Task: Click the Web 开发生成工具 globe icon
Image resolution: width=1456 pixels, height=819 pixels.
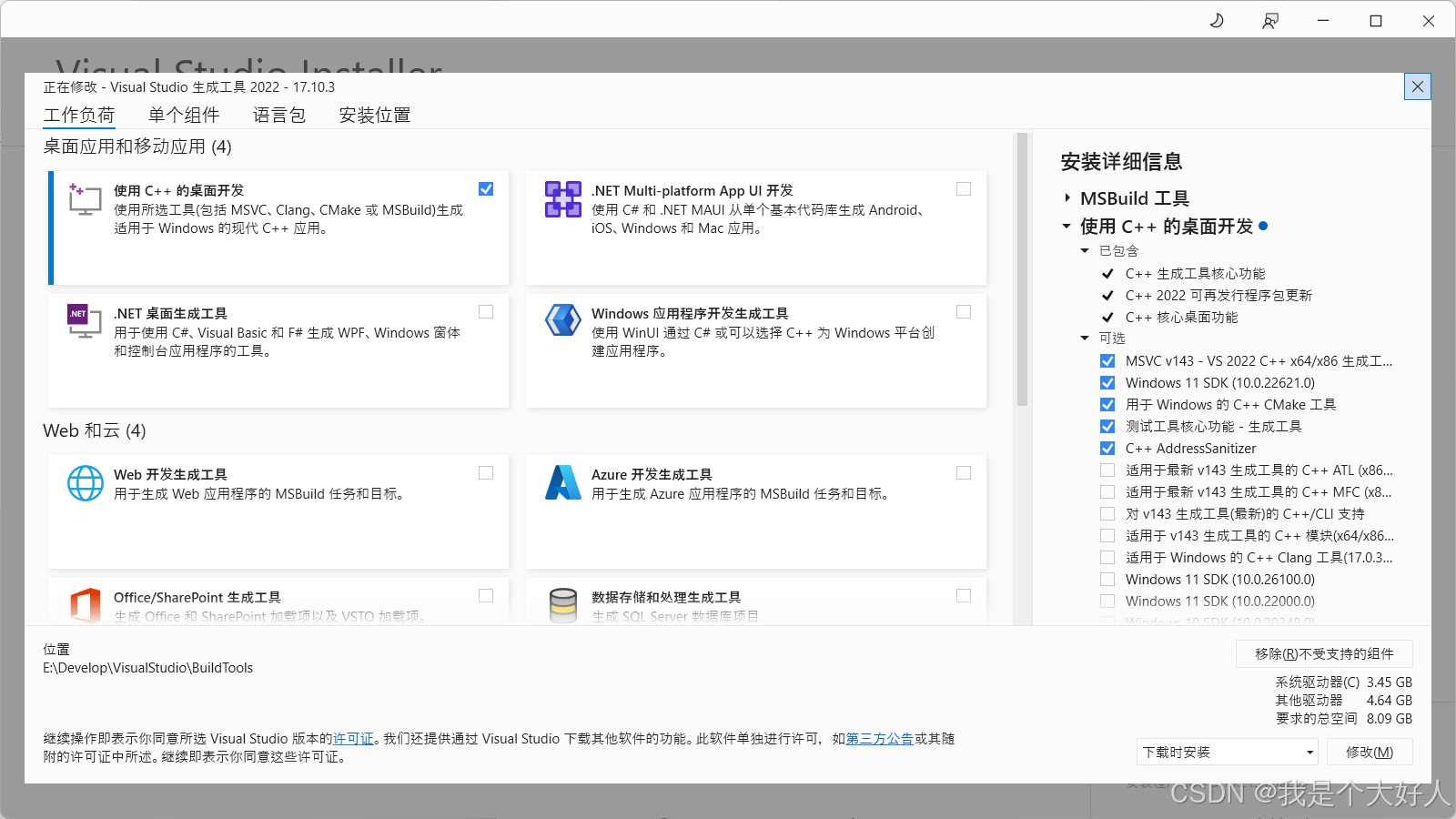Action: (x=86, y=483)
